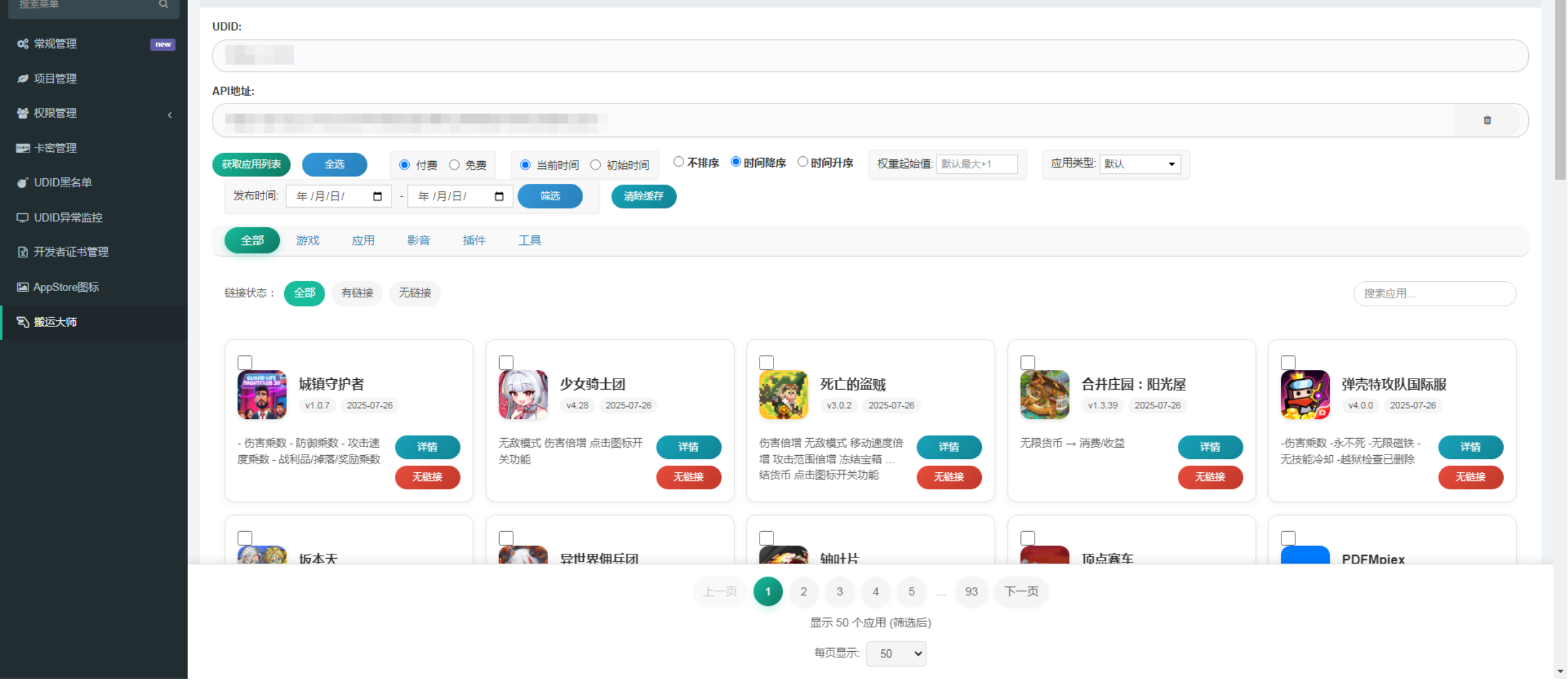Click 合并庄园：阳光屋 app icon
This screenshot has height=691, width=1568.
point(1045,395)
